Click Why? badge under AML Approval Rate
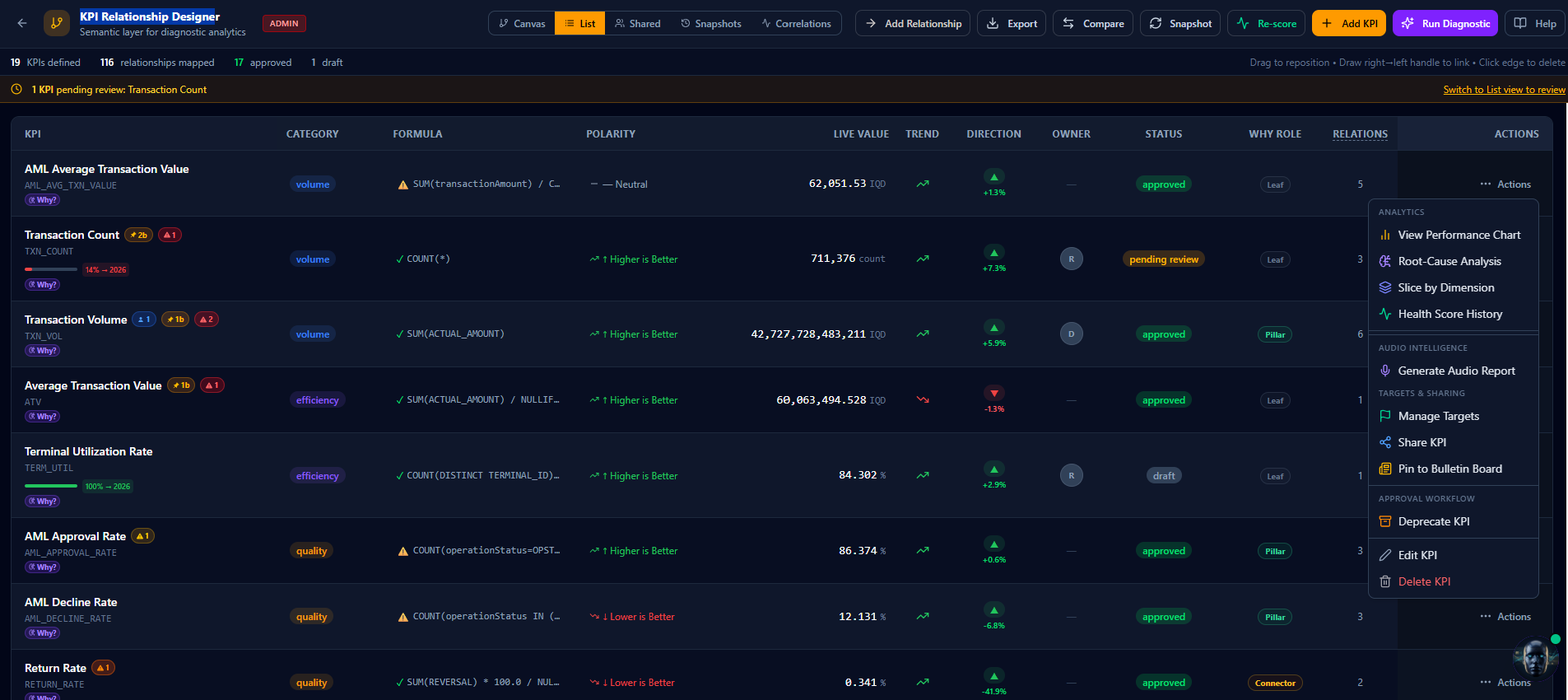 (x=43, y=567)
